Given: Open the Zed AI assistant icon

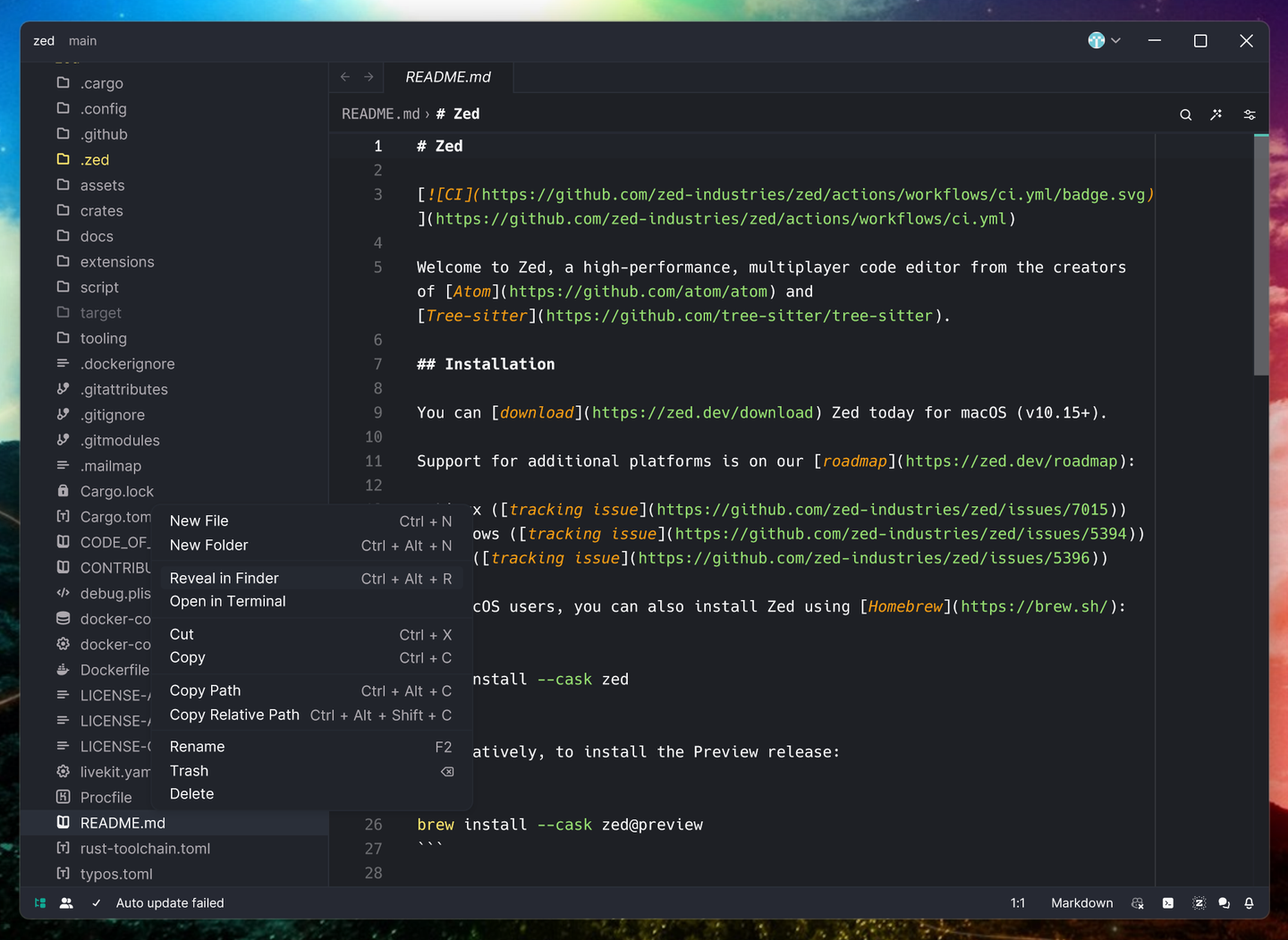Looking at the screenshot, I should [x=1199, y=903].
